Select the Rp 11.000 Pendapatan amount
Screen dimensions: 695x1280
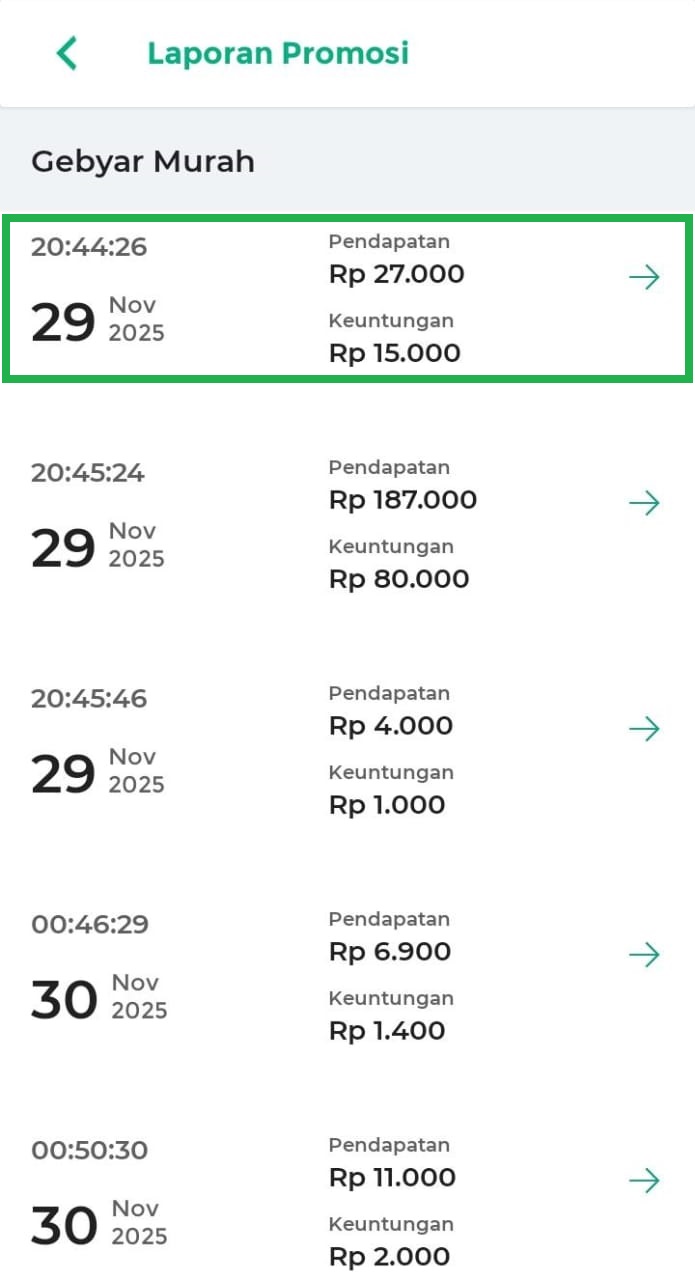coord(392,1178)
